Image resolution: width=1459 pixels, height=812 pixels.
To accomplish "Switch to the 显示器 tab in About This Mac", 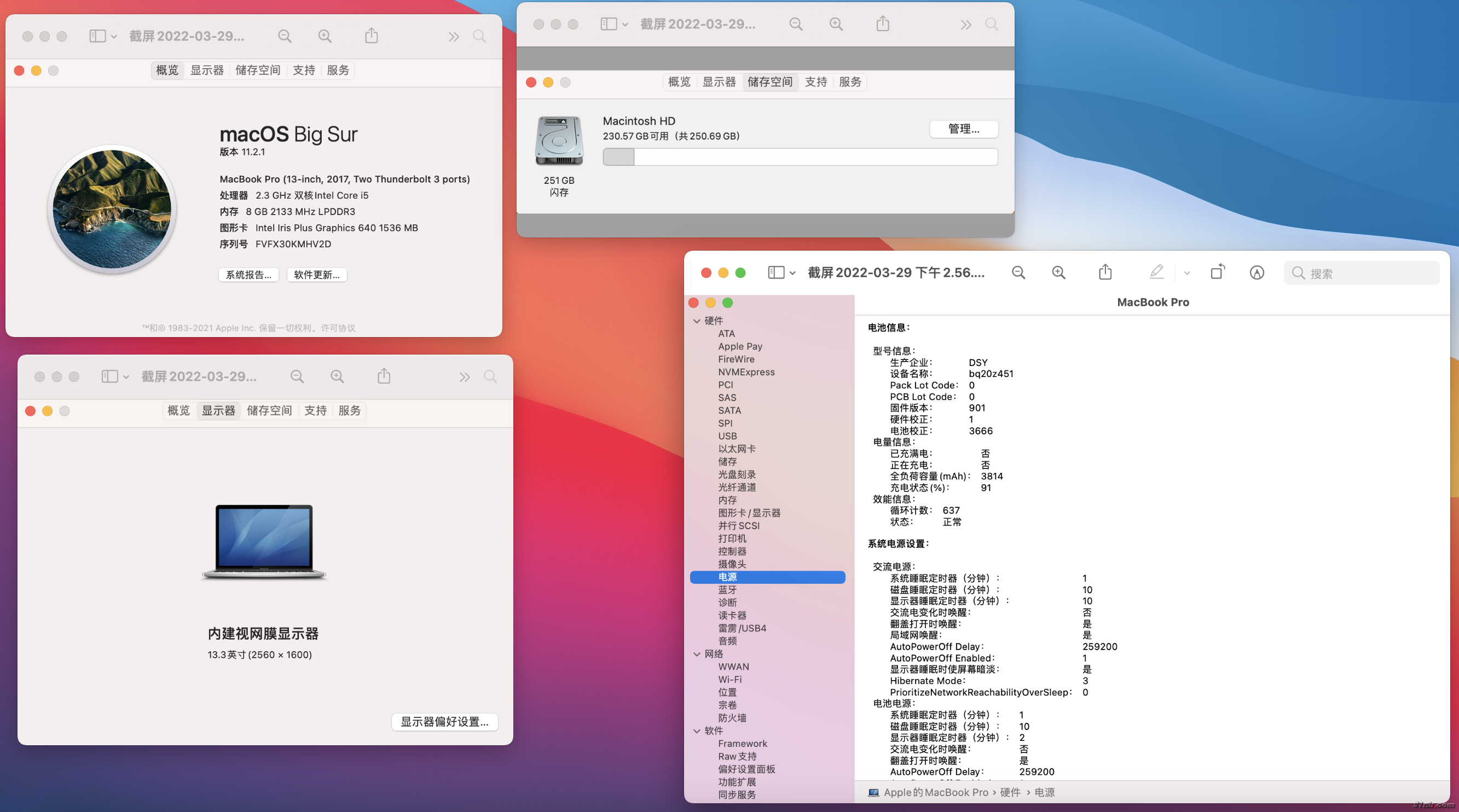I will pos(207,69).
